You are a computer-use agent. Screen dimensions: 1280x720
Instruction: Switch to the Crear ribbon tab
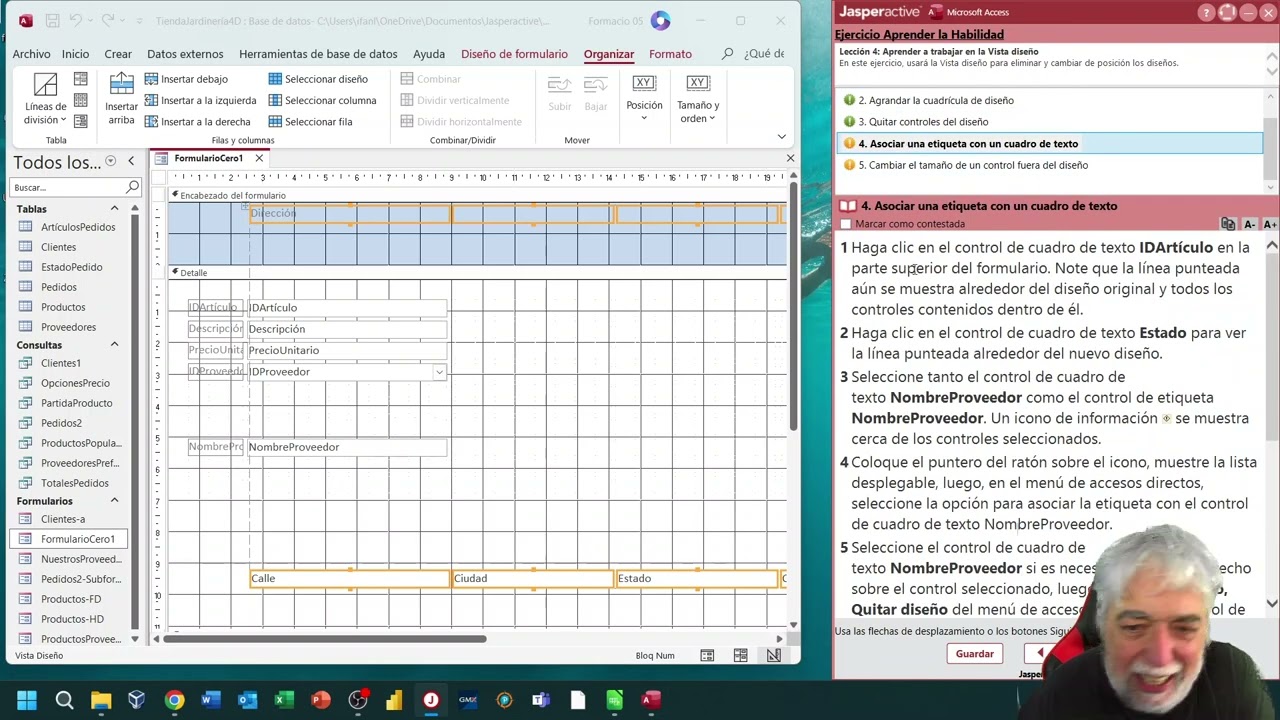tap(118, 54)
